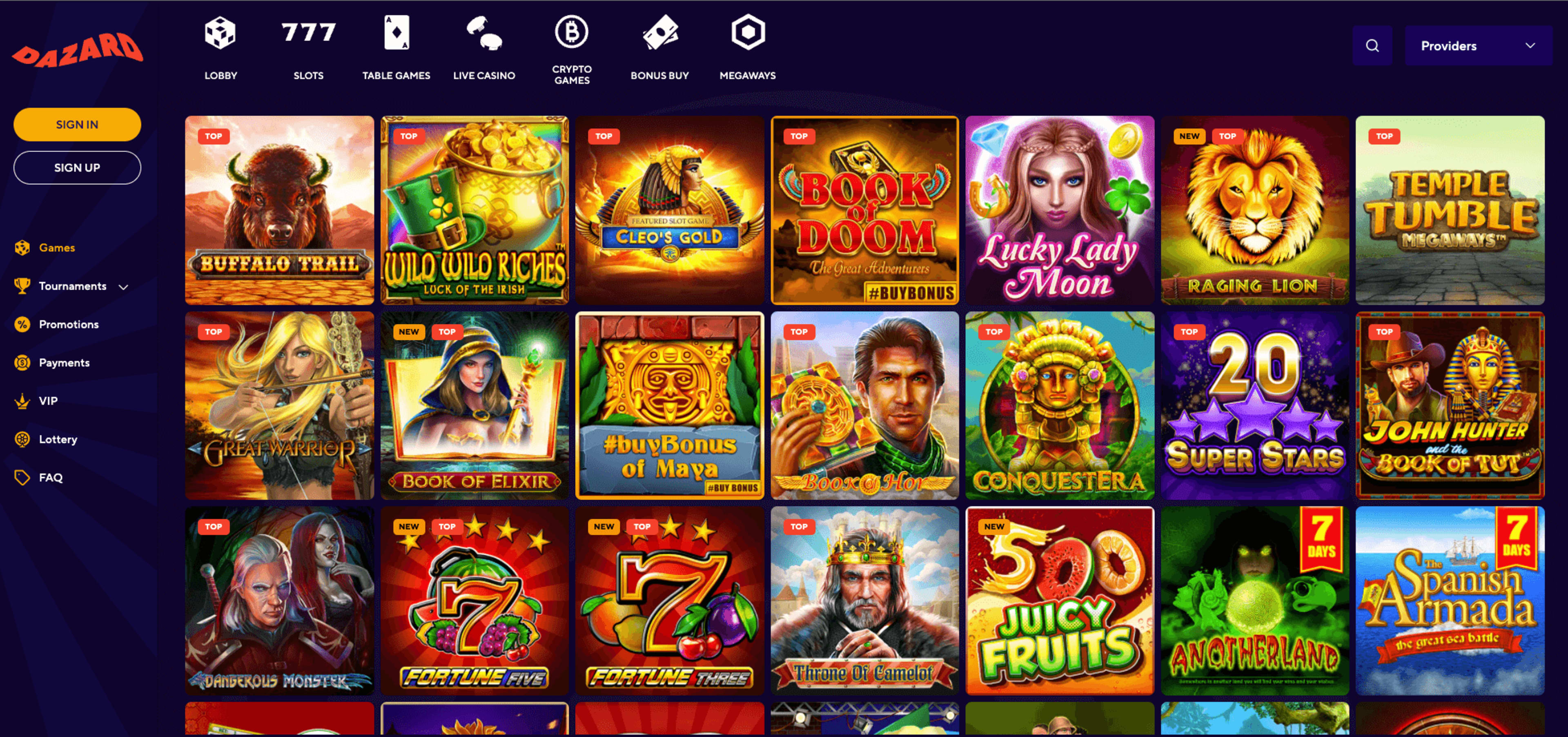
Task: Open the 500 Juicy Fruits game tile
Action: coord(1059,601)
